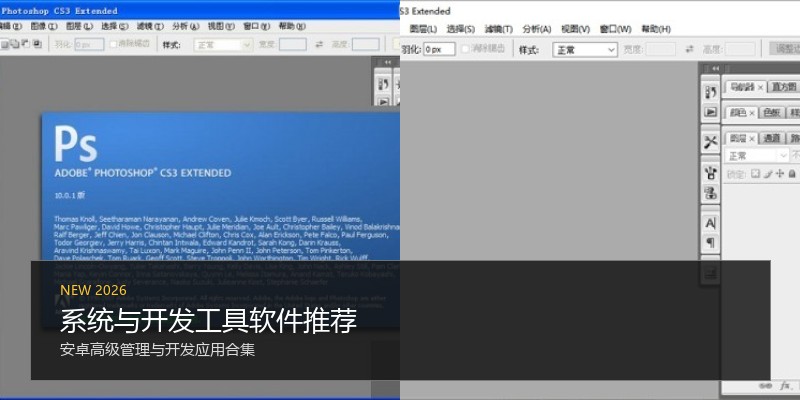The height and width of the screenshot is (400, 800).
Task: Toggle lock image pixels brush icon
Action: [768, 174]
